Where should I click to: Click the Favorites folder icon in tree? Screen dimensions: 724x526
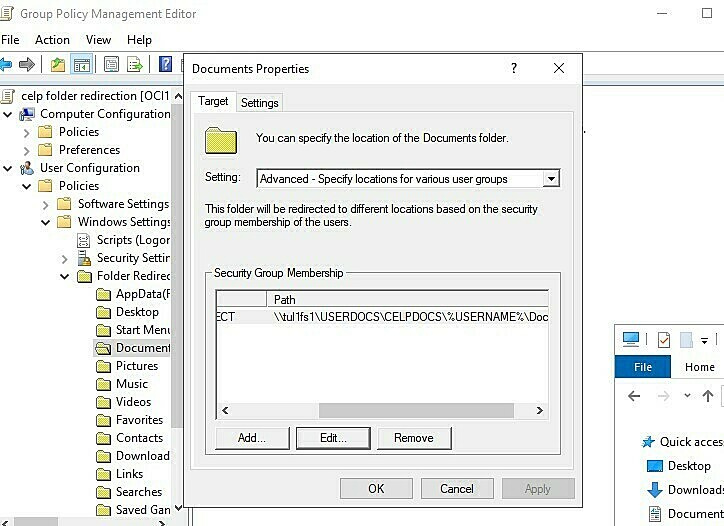tap(103, 420)
